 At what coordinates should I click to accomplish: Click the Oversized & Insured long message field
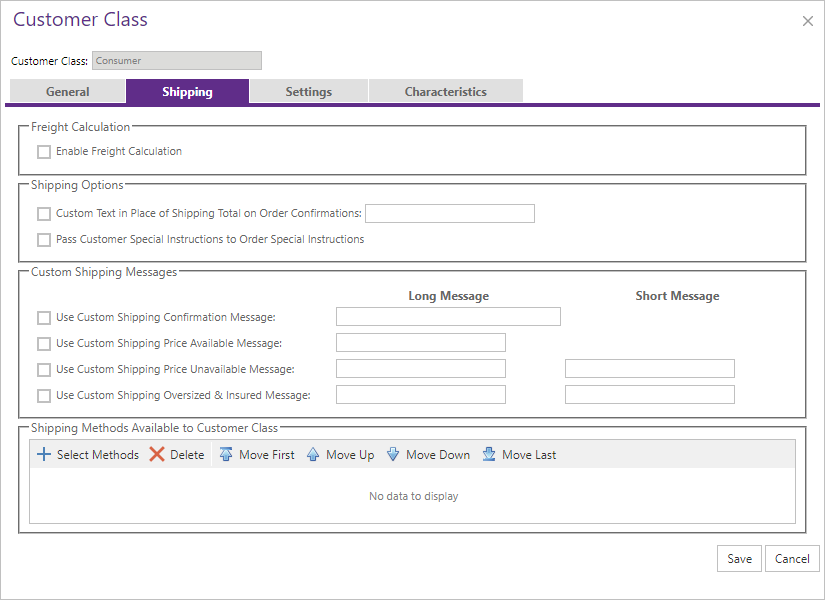(x=421, y=395)
